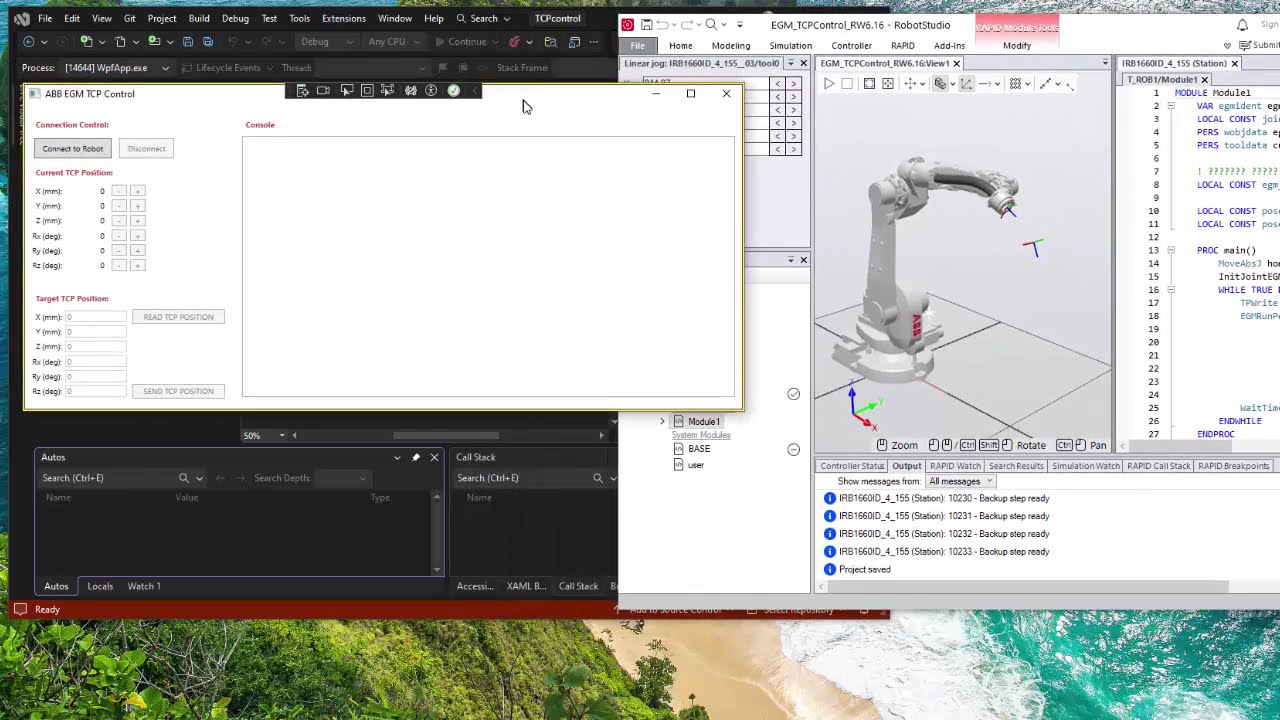
Task: Open Extensions menu in Visual Studio
Action: [x=344, y=18]
